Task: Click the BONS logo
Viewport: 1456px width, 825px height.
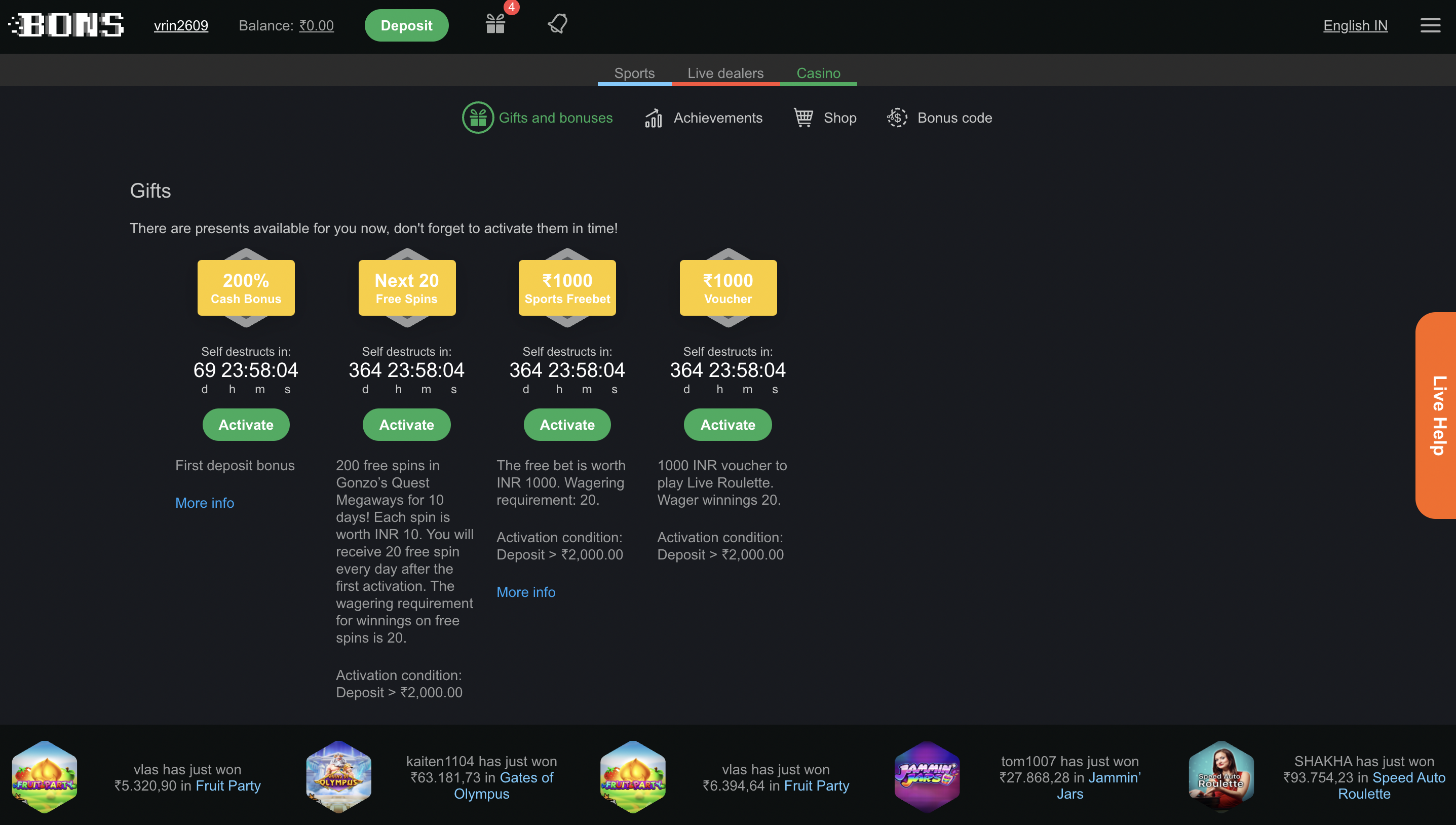Action: [x=67, y=25]
